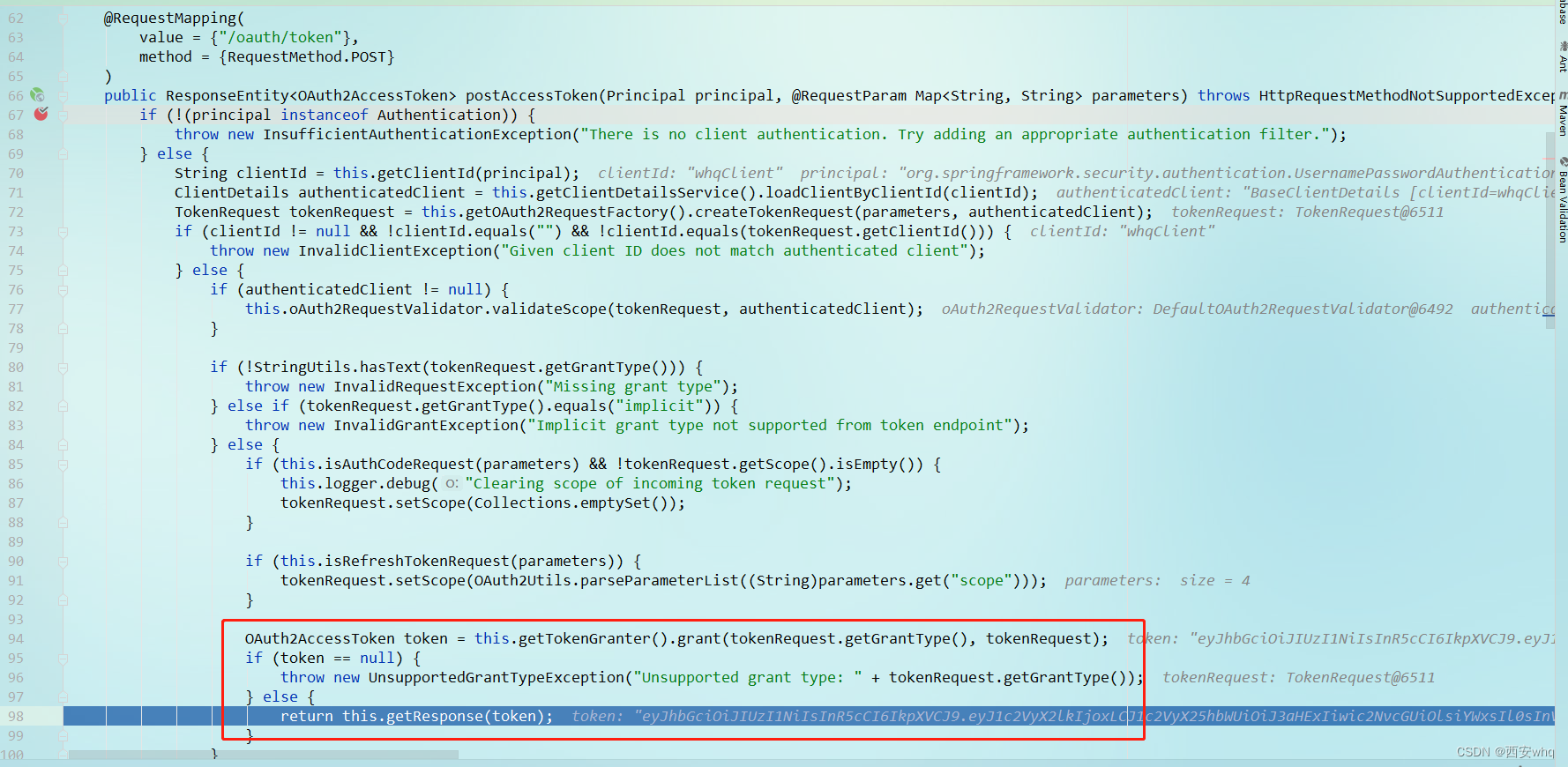Collapse the hasText grant type fold on line 80
This screenshot has height=767, width=1568.
coord(63,367)
